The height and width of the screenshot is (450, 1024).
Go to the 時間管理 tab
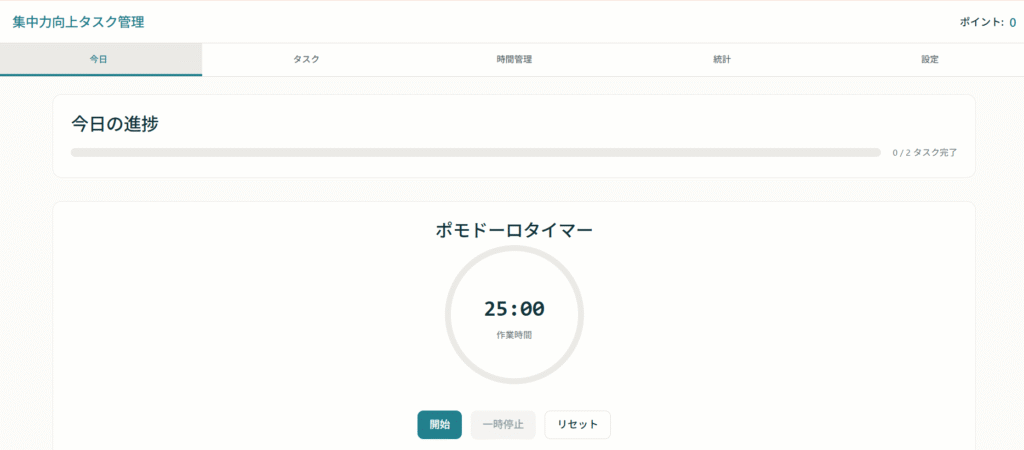513,60
